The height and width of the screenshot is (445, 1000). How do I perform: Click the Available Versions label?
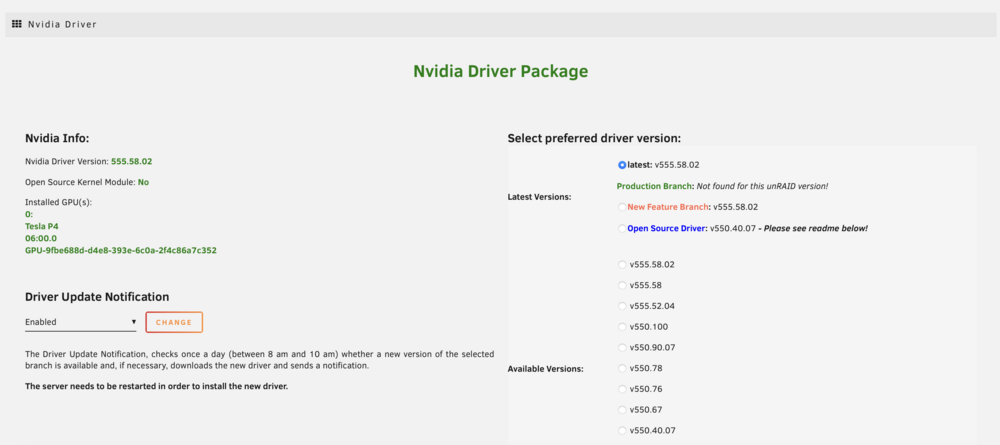545,368
